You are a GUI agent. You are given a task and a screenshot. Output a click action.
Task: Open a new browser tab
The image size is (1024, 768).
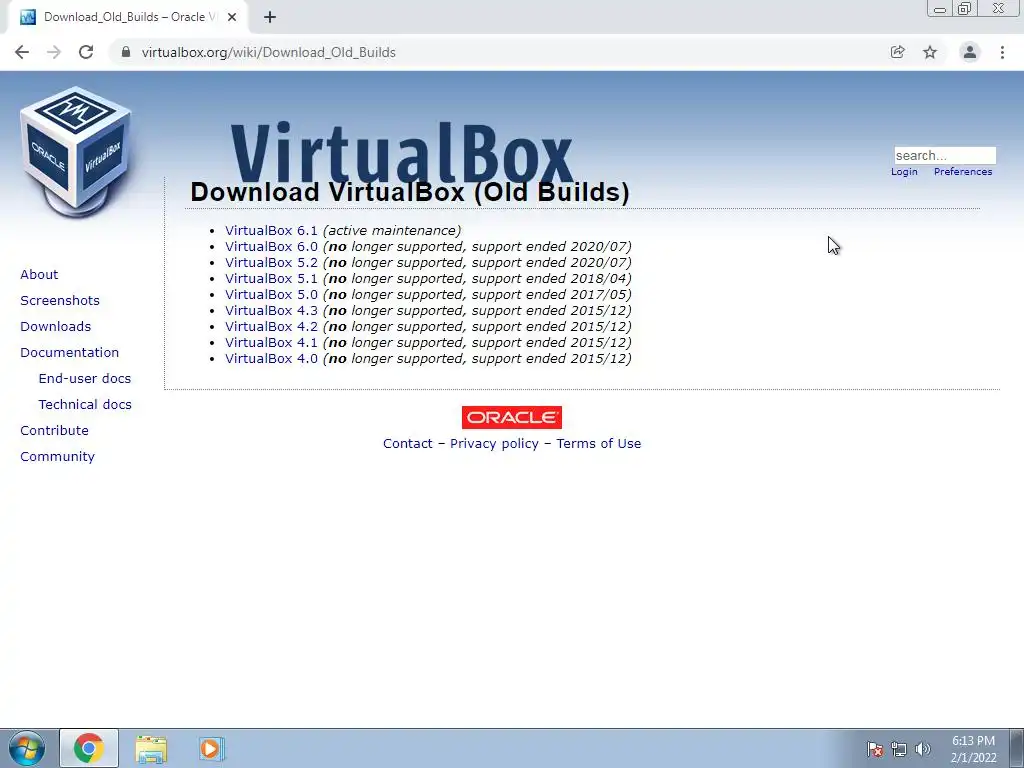(270, 17)
